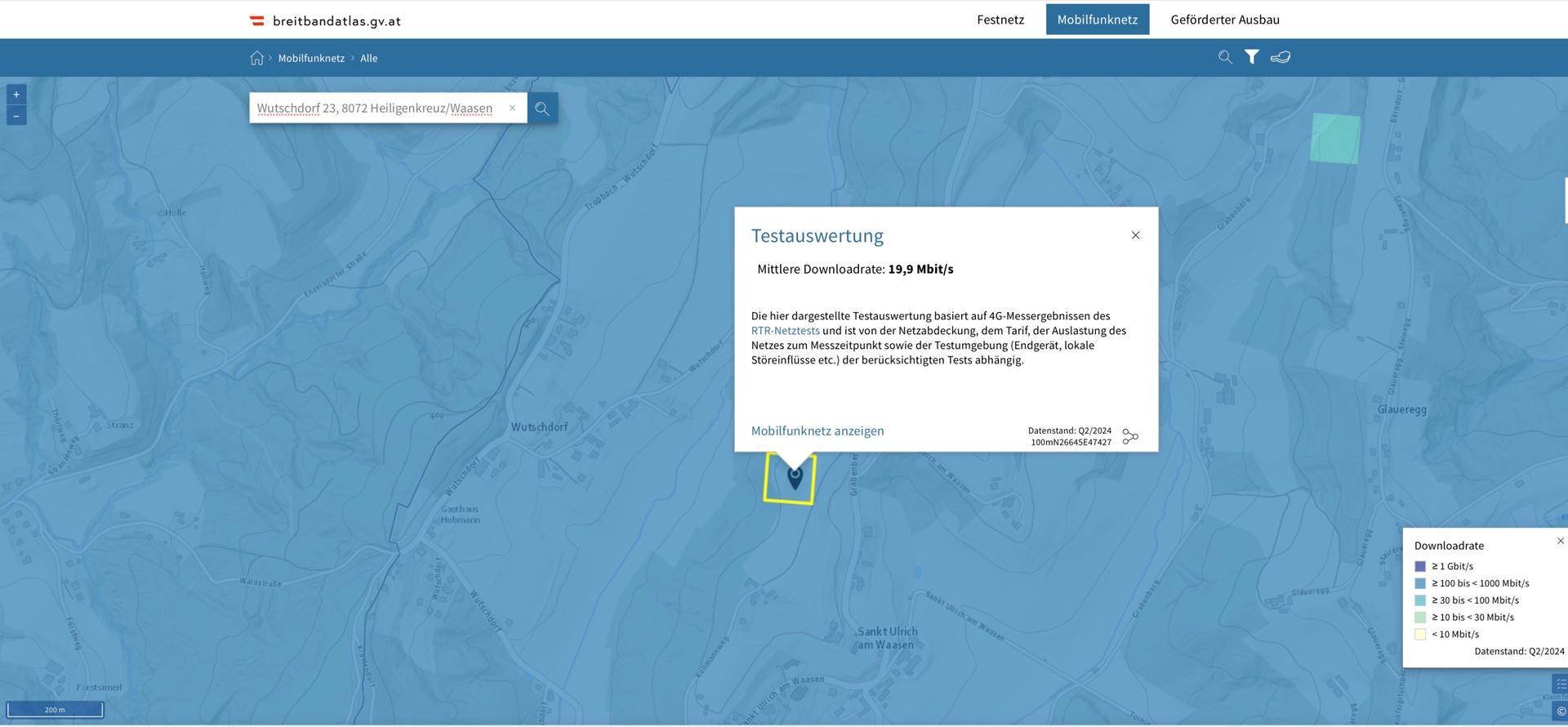
Task: Click the ≥ 10 bis < 30 Mbit/s swatch
Action: click(1420, 618)
